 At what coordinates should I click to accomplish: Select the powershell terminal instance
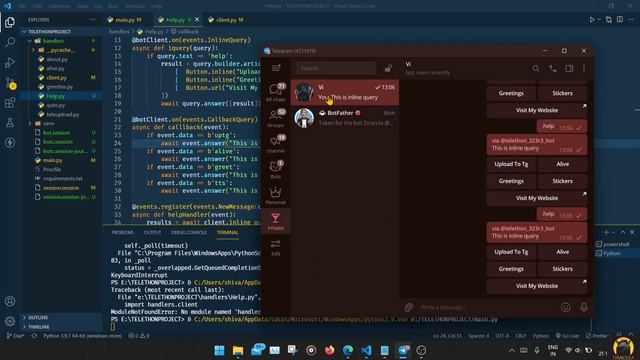point(612,244)
